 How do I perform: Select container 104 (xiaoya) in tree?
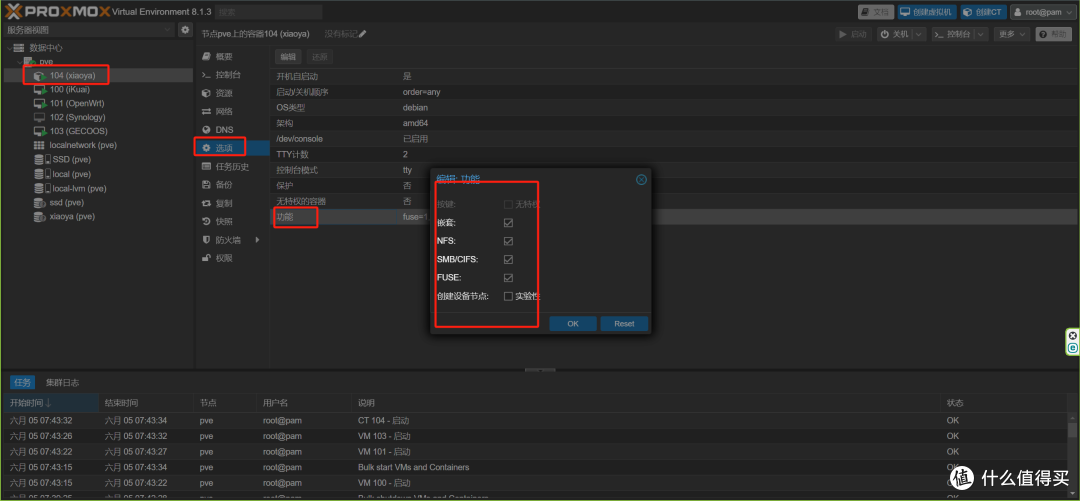71,75
